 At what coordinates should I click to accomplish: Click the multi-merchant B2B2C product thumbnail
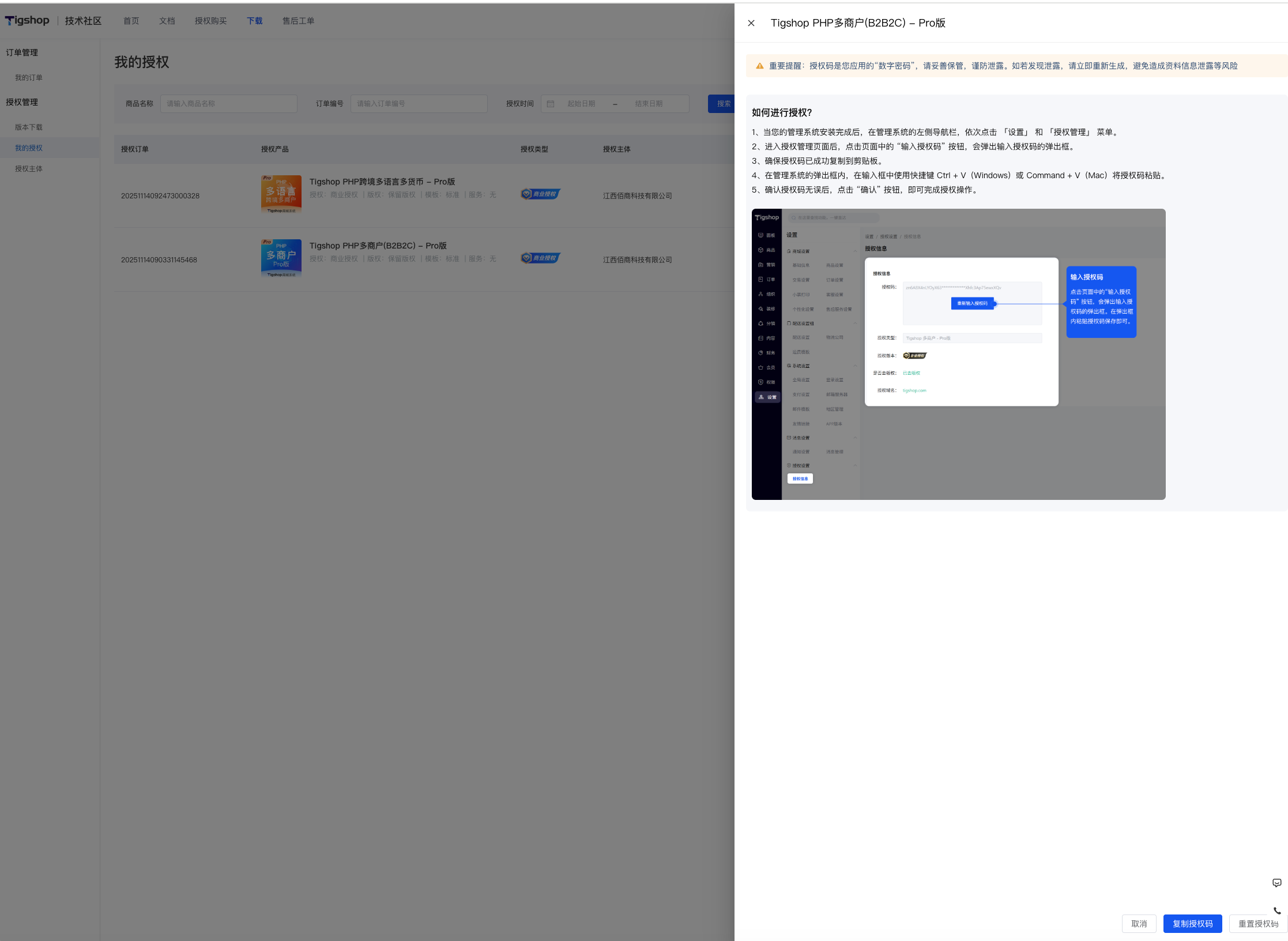click(281, 259)
